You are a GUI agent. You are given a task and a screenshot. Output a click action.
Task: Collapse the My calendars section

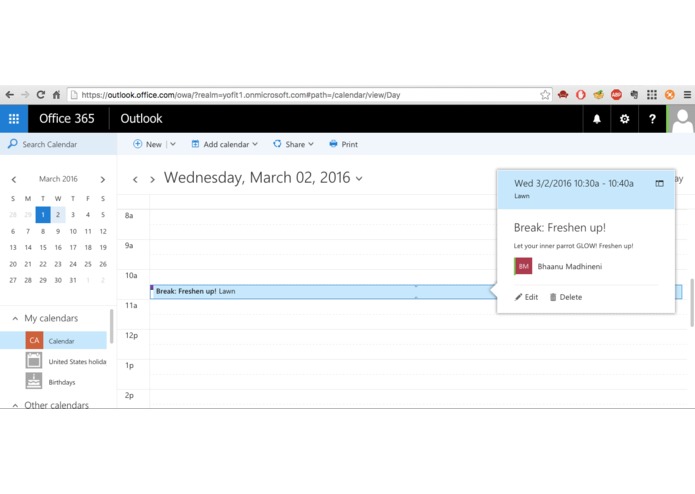15,319
